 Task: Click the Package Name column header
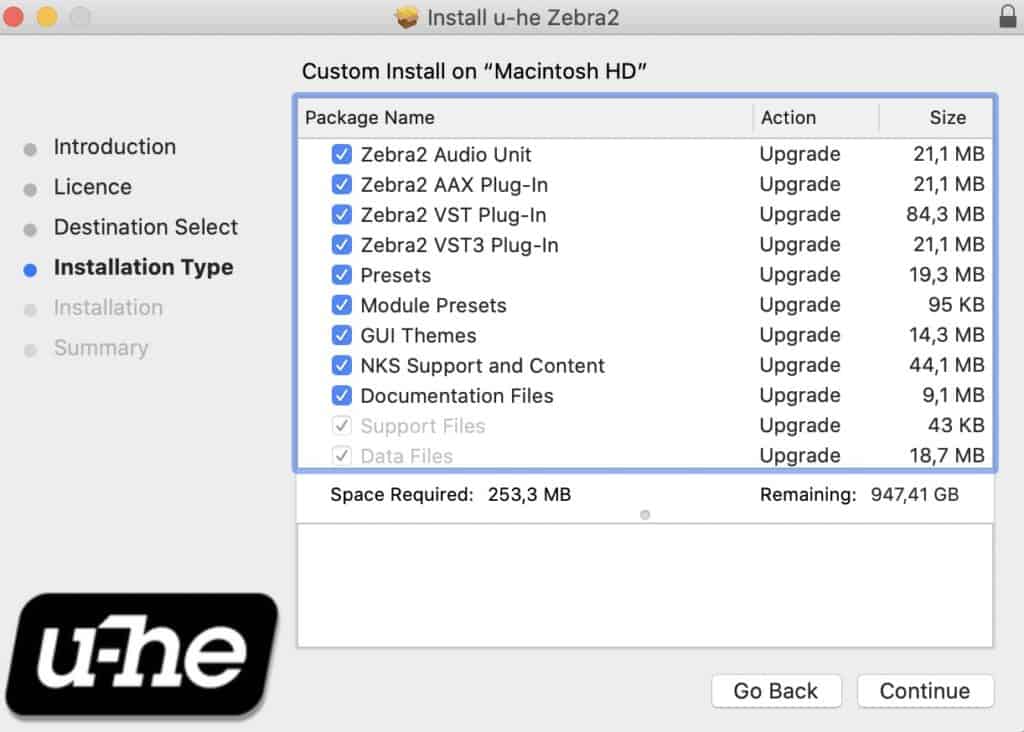click(370, 118)
